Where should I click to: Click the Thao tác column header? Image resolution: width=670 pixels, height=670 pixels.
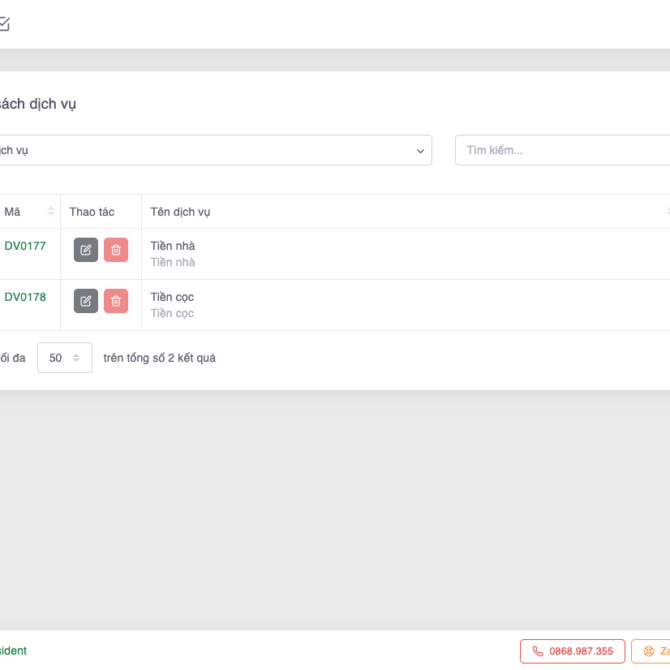pos(92,212)
